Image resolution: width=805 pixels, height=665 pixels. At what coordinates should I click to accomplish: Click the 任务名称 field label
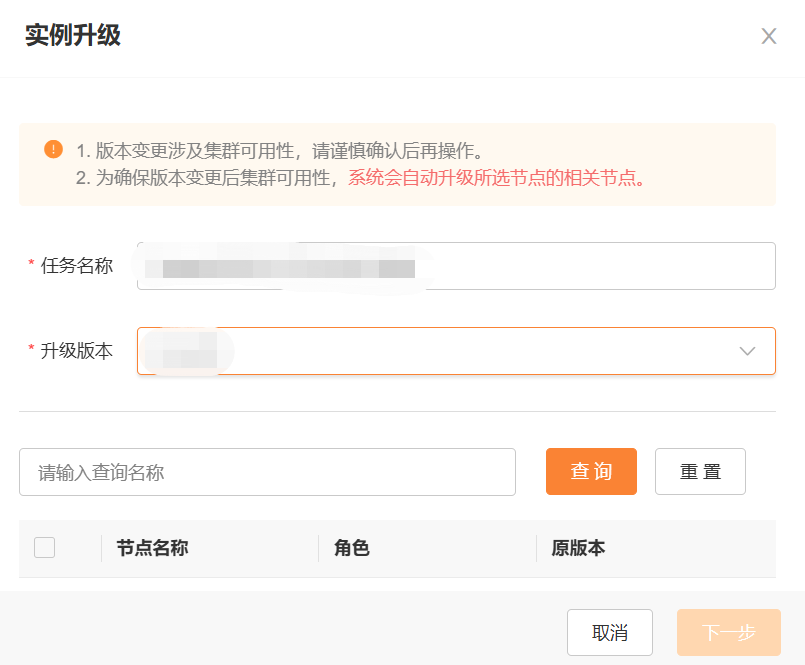point(76,265)
